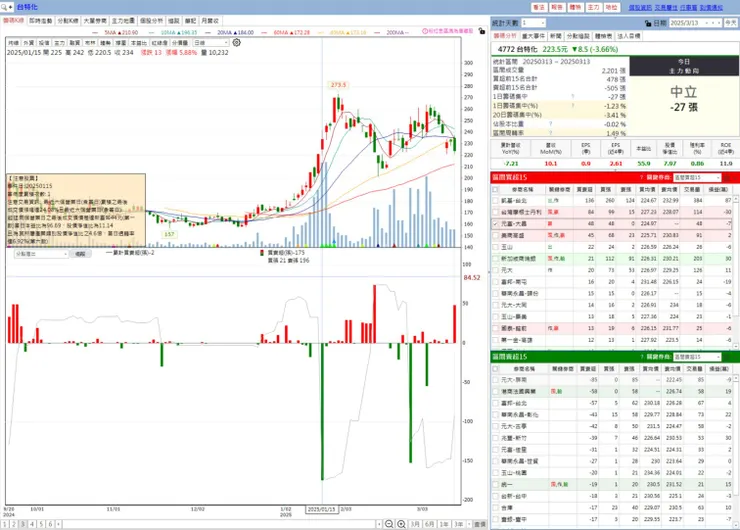Select page button 5 at the bottom left

click(41, 524)
